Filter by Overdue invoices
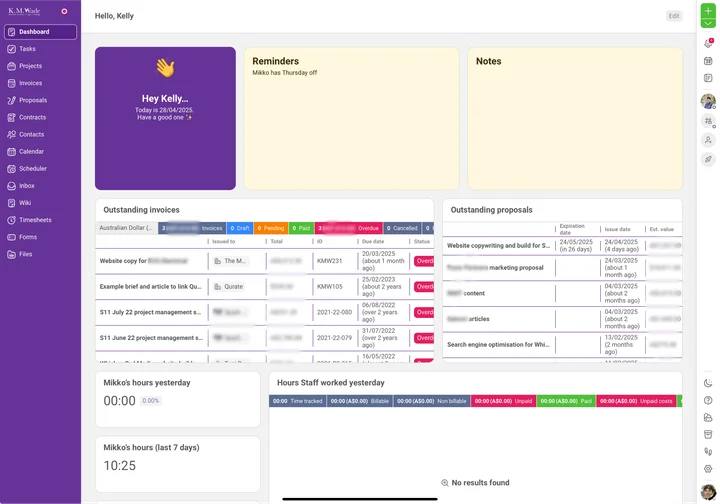 coord(349,228)
